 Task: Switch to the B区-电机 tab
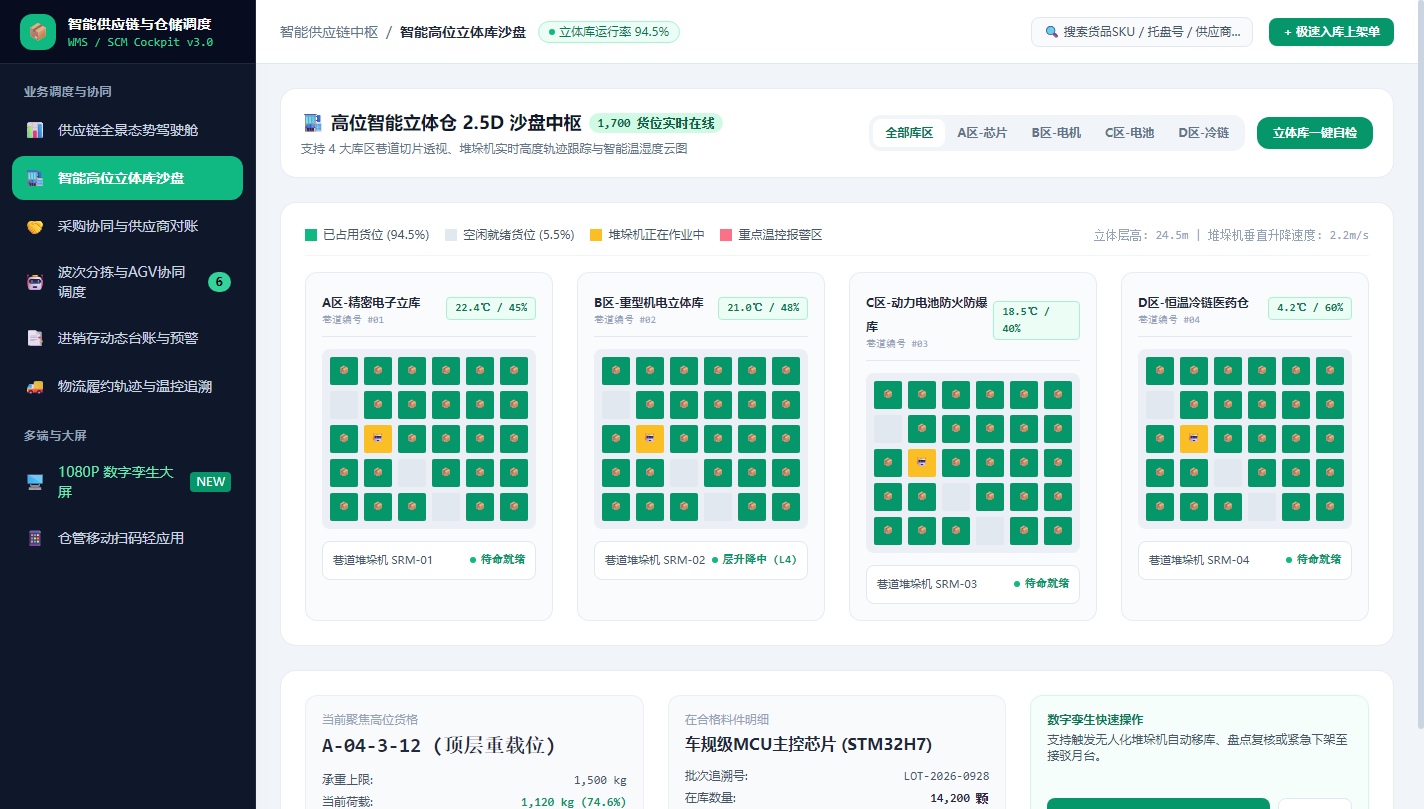pyautogui.click(x=1056, y=133)
